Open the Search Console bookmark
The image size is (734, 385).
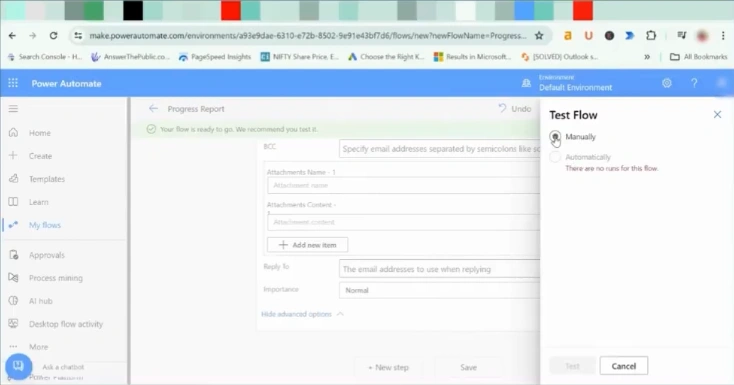click(x=45, y=57)
